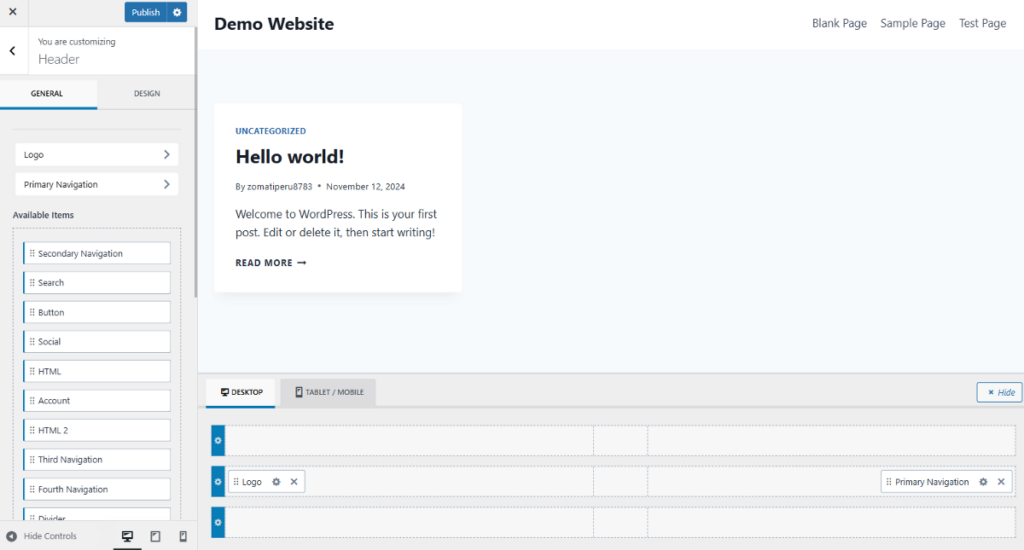Click the Uncategorized category link
This screenshot has width=1024, height=550.
[x=270, y=131]
